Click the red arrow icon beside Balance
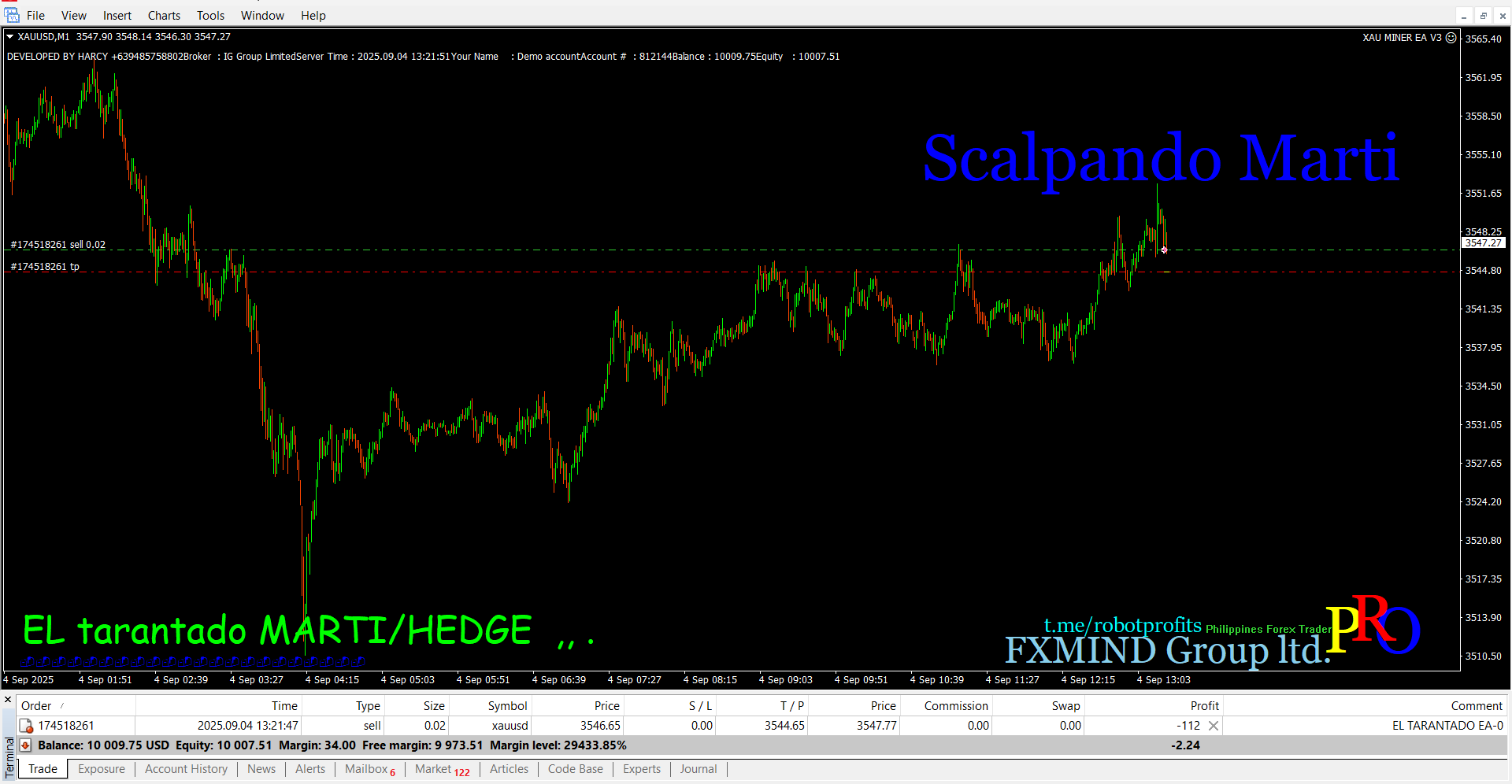This screenshot has width=1512, height=784. (x=25, y=745)
